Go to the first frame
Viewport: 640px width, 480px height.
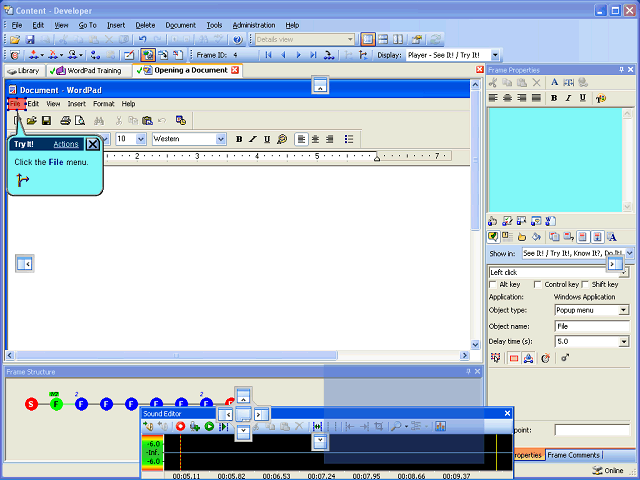pos(268,55)
